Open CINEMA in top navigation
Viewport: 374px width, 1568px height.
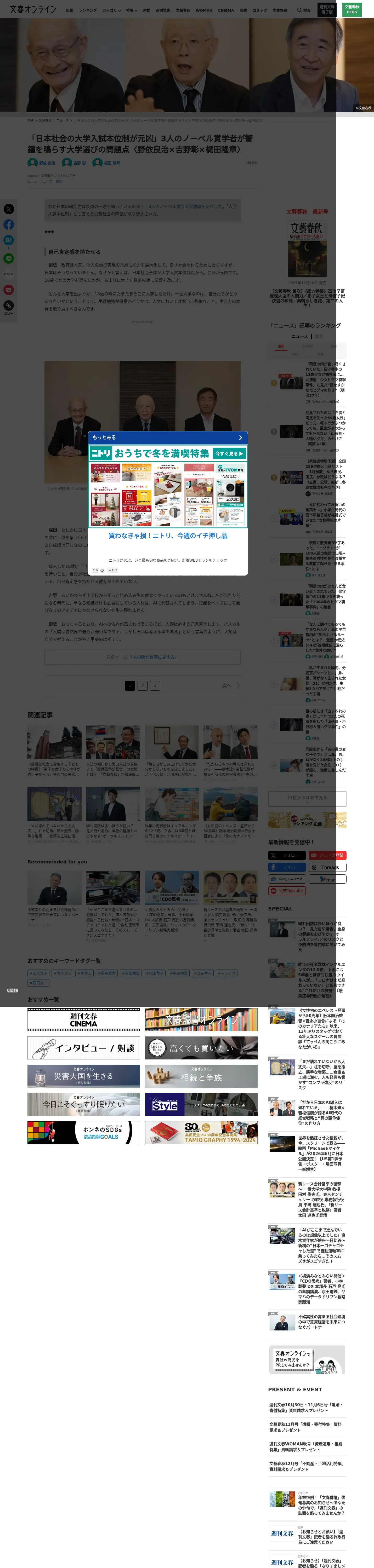(226, 10)
